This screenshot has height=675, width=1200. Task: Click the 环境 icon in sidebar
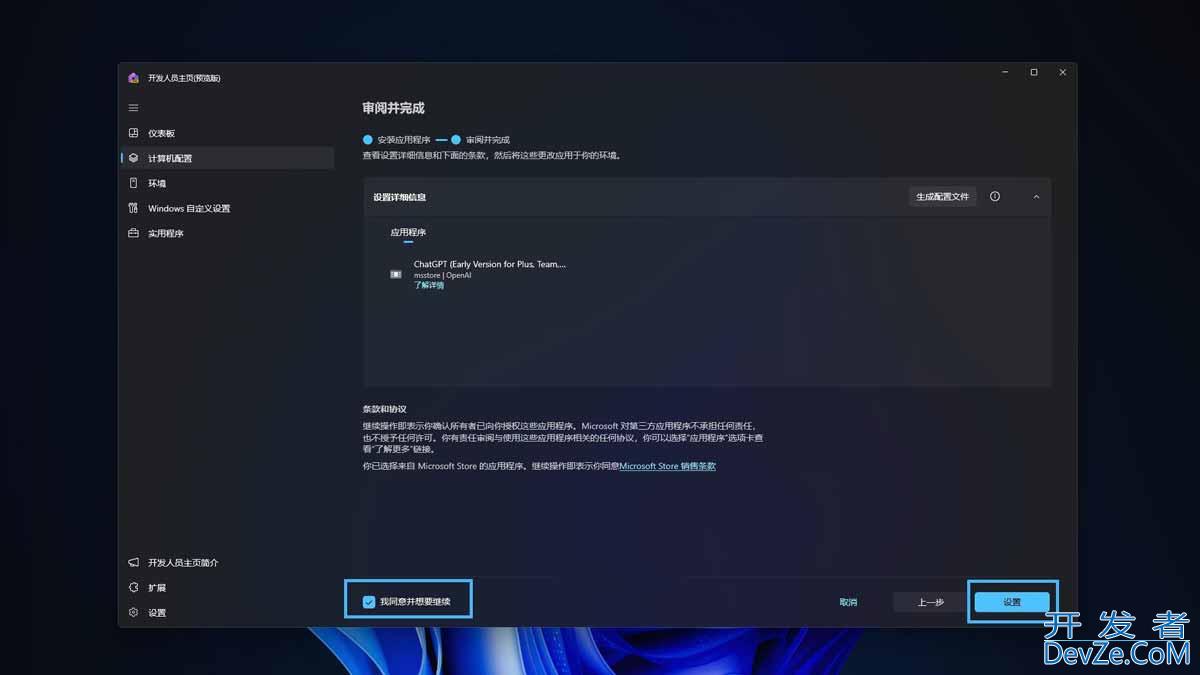133,183
